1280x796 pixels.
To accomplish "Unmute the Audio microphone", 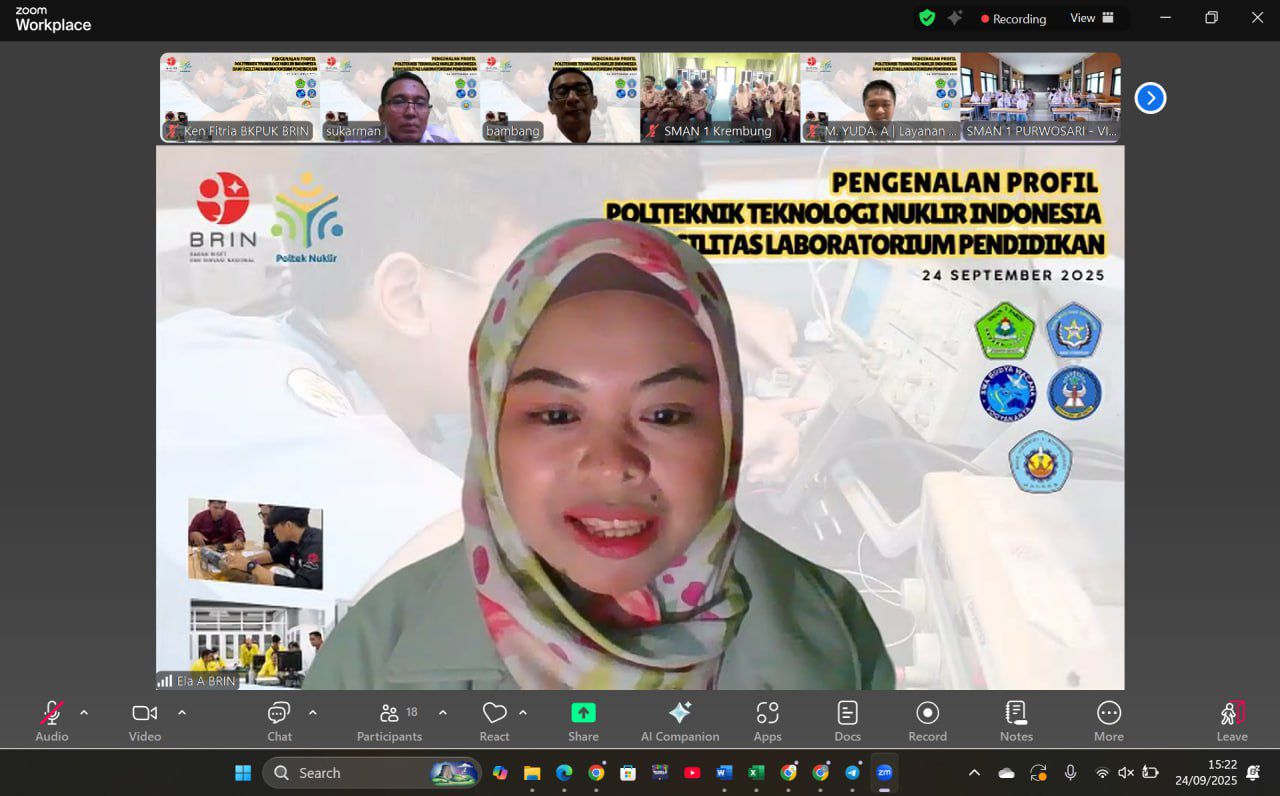I will click(52, 721).
